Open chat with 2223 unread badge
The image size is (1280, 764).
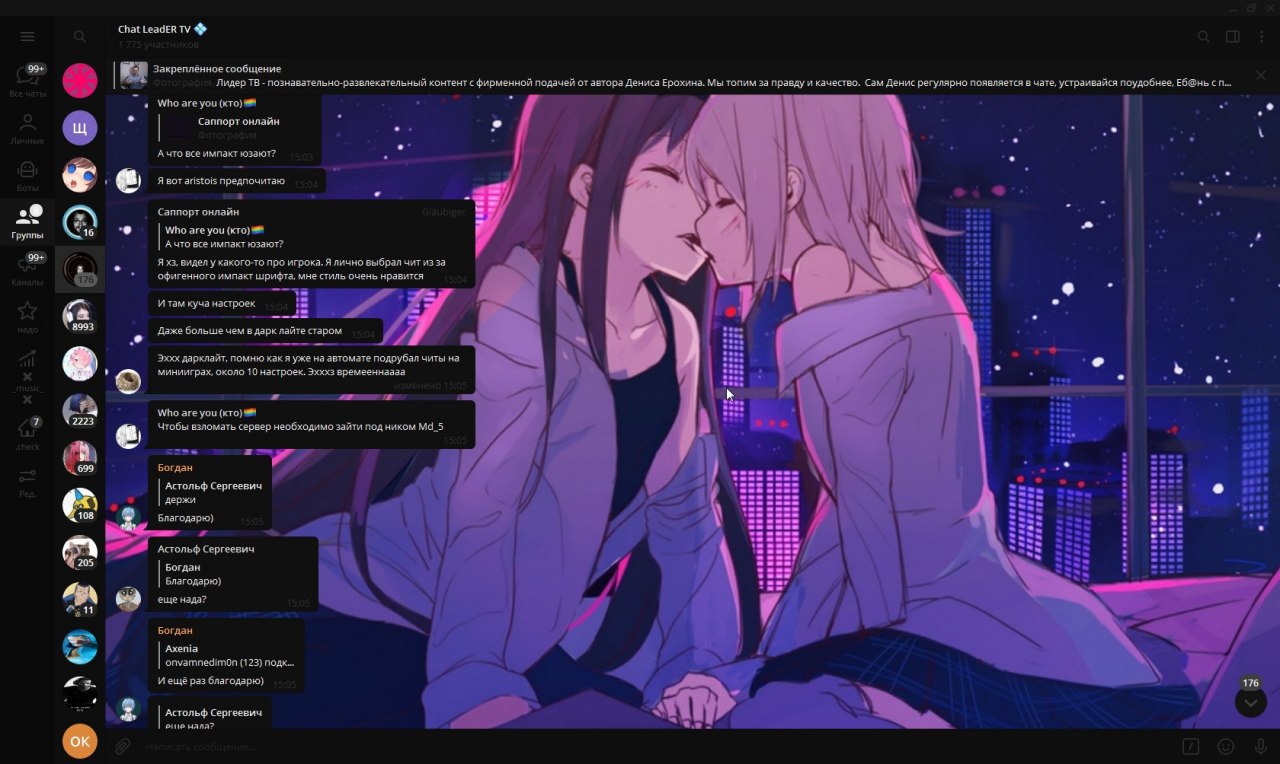tap(80, 411)
